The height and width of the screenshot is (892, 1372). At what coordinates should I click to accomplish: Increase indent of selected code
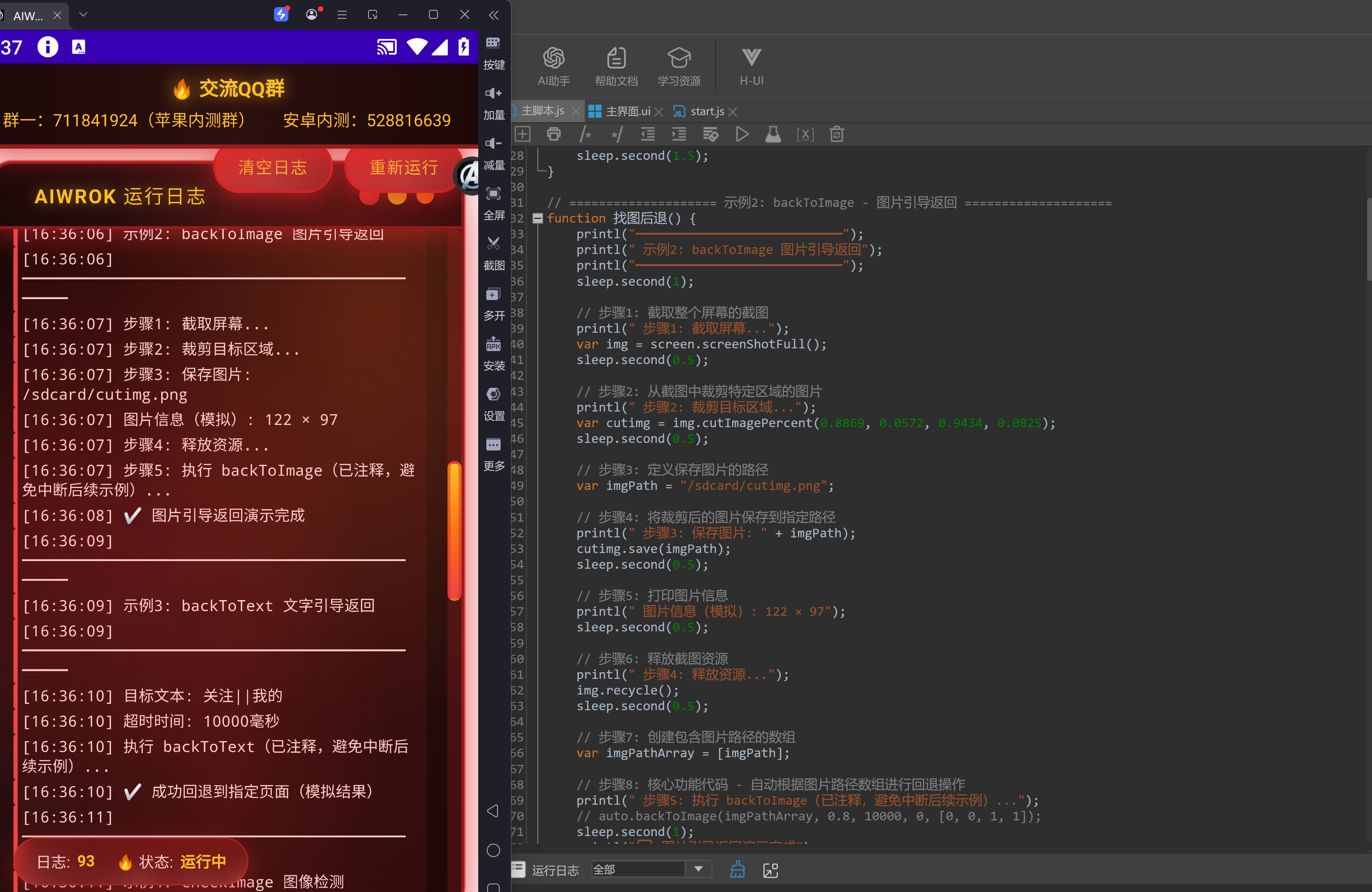(x=679, y=134)
